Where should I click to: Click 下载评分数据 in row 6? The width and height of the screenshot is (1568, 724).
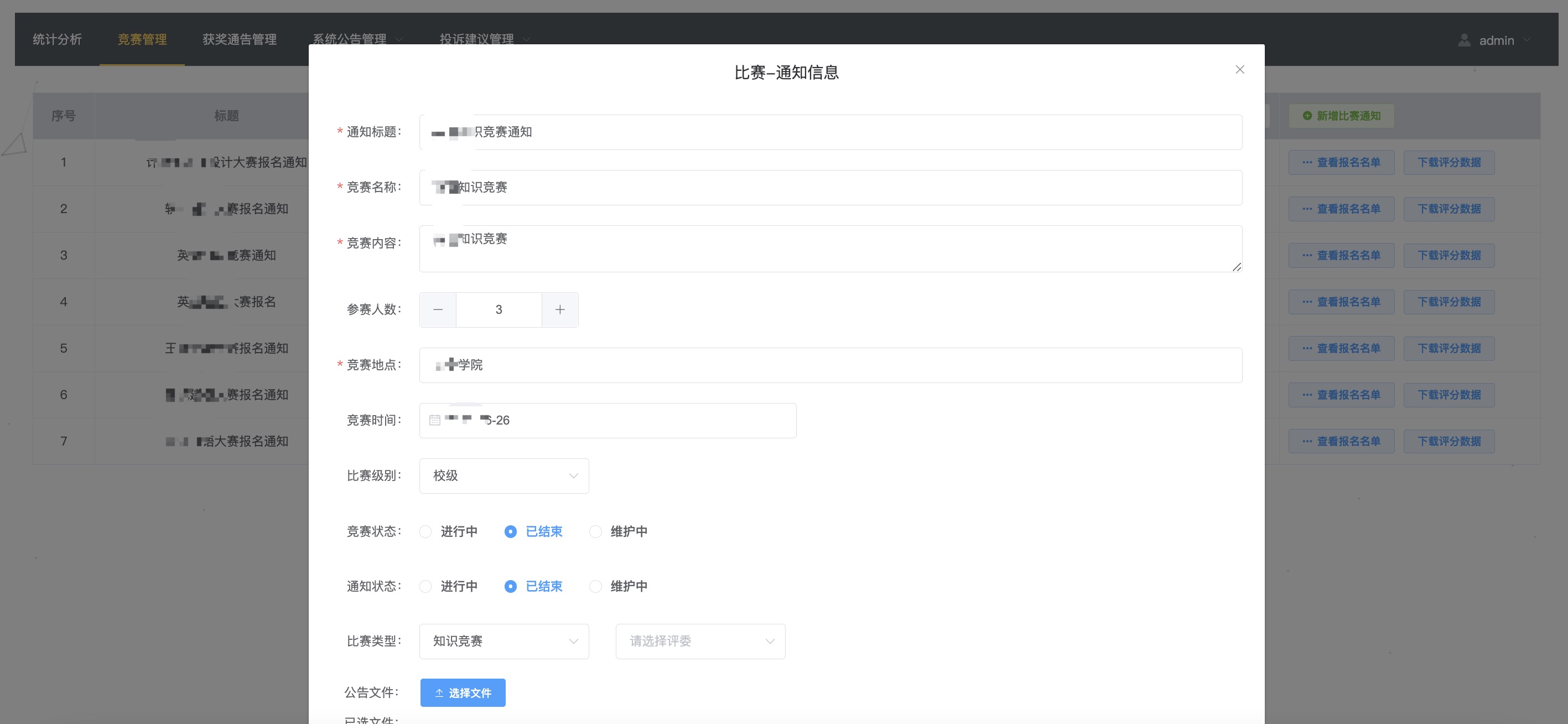[1448, 395]
